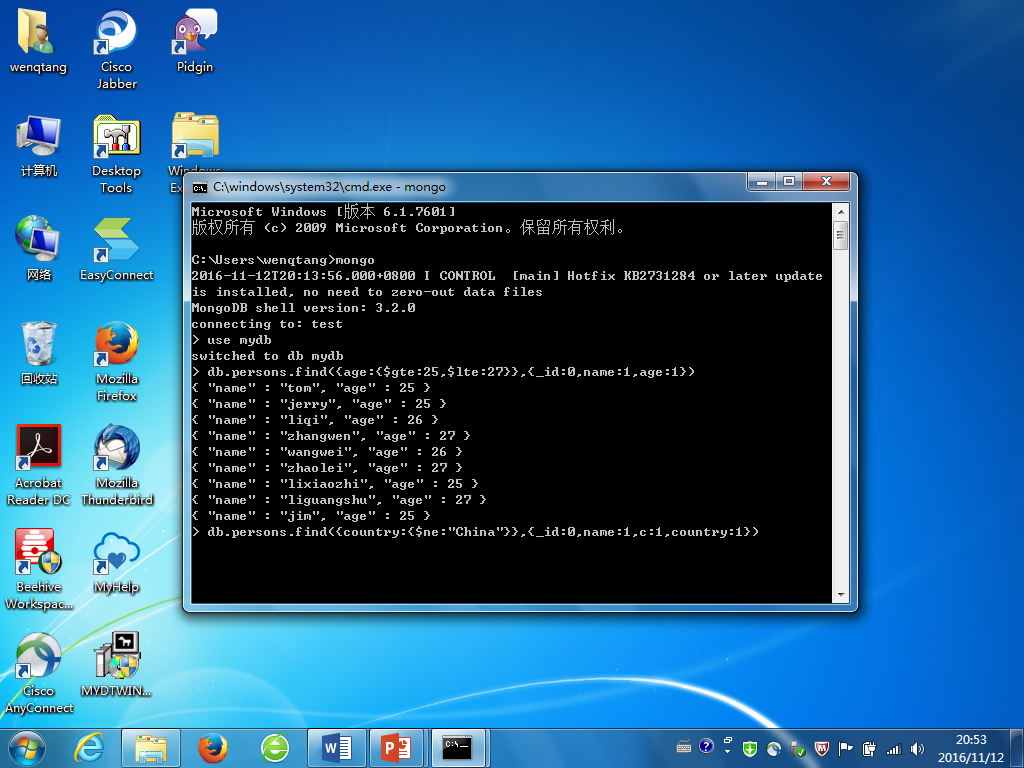The width and height of the screenshot is (1024, 768).
Task: Open the 网络 (Network) desktop icon
Action: coord(38,249)
